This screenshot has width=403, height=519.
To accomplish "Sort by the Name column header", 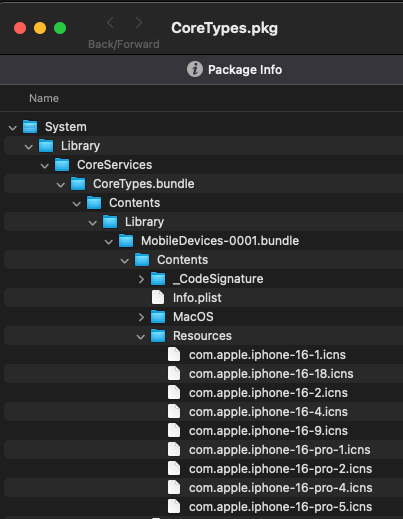I will pyautogui.click(x=44, y=98).
